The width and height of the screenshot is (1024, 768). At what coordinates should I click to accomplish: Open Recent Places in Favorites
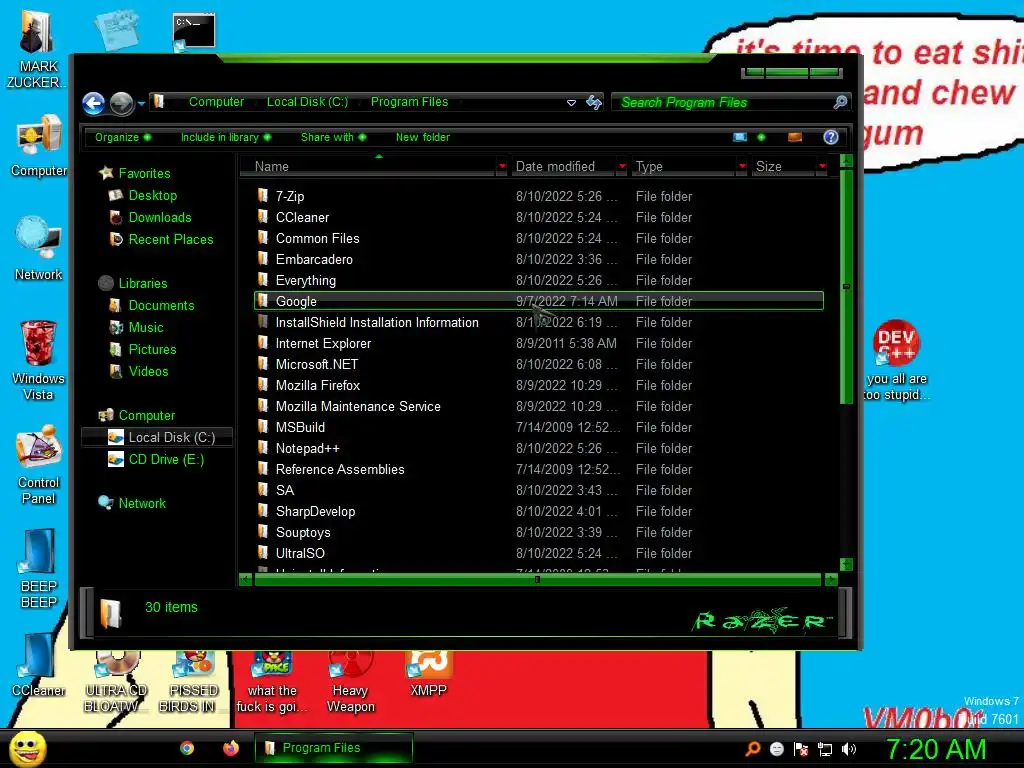pos(170,239)
